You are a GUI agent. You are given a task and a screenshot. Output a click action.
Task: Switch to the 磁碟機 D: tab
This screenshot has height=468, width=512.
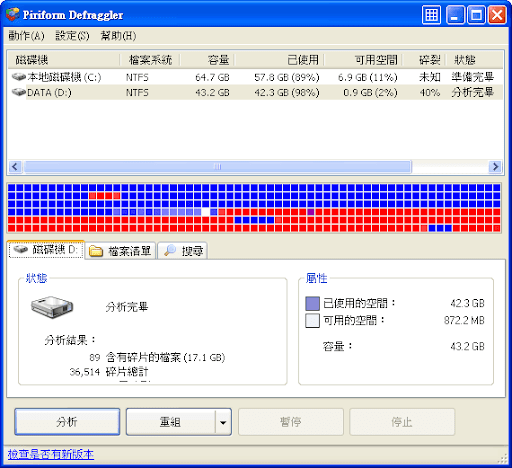46,250
